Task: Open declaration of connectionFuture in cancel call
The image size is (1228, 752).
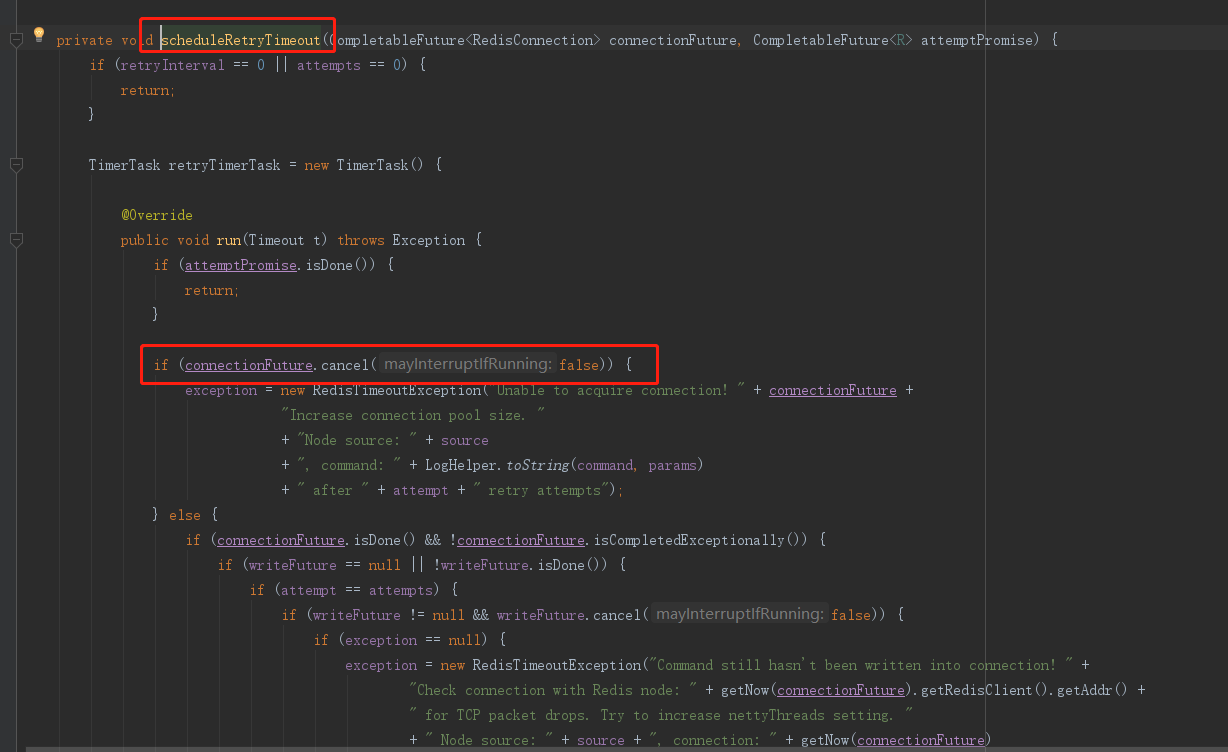Action: [x=248, y=364]
